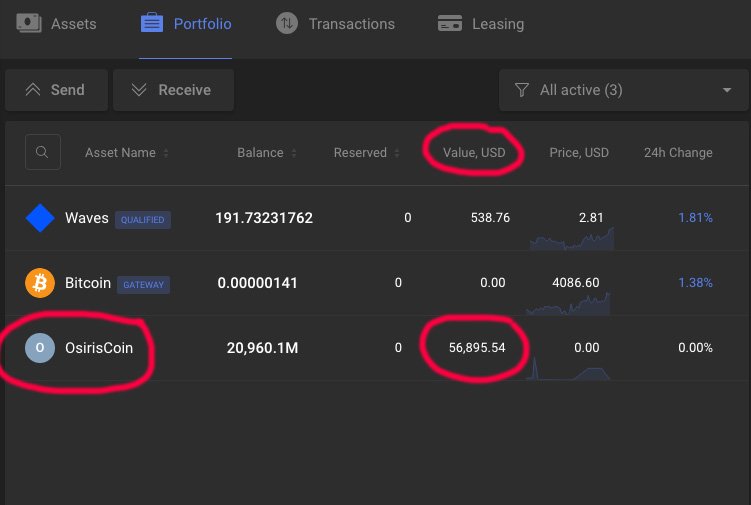
Task: Click Waves balance 191.73231762
Action: click(x=264, y=218)
